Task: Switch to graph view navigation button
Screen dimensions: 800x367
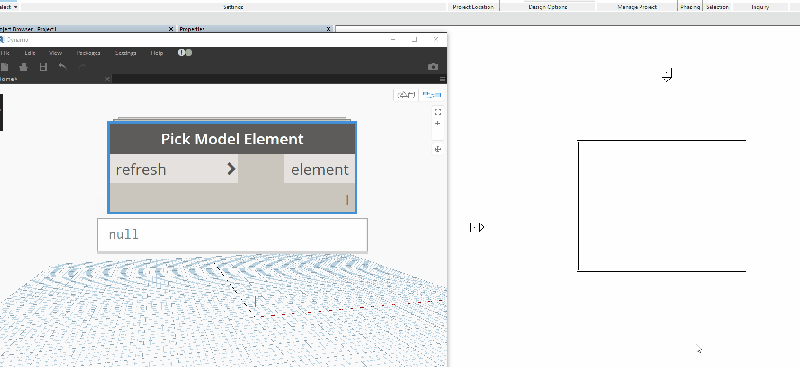Action: tap(432, 94)
